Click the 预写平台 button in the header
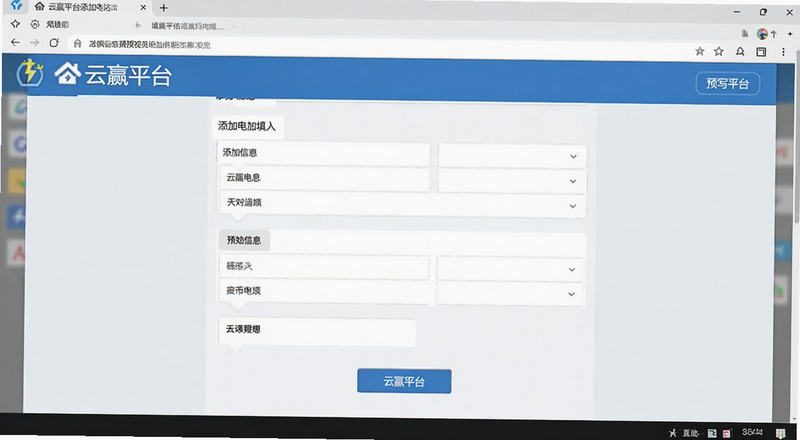Viewport: 800px width, 440px height. point(728,84)
